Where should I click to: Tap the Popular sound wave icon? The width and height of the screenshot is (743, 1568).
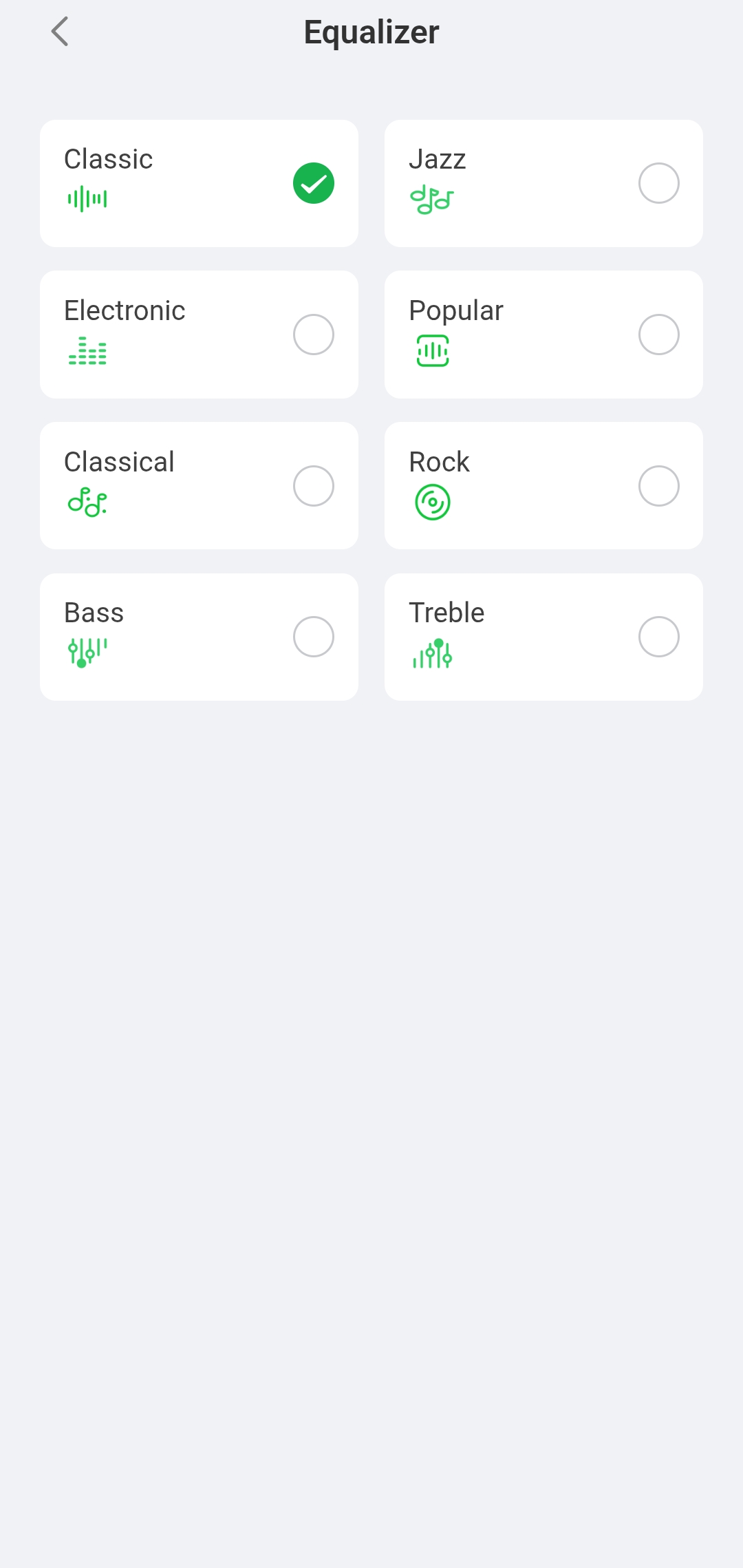pyautogui.click(x=433, y=351)
